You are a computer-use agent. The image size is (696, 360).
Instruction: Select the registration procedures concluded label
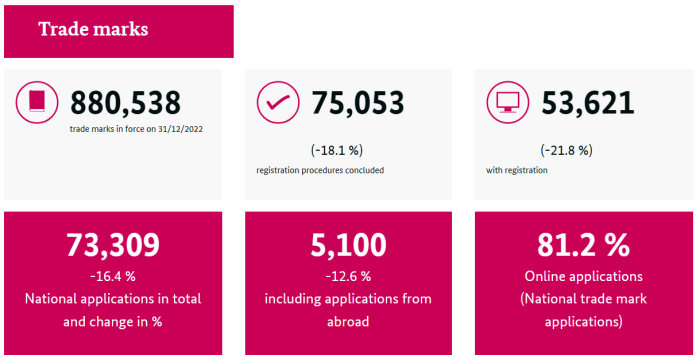pyautogui.click(x=320, y=170)
